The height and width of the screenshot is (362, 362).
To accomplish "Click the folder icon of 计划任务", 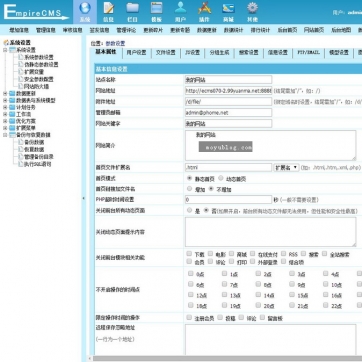I will [12, 107].
